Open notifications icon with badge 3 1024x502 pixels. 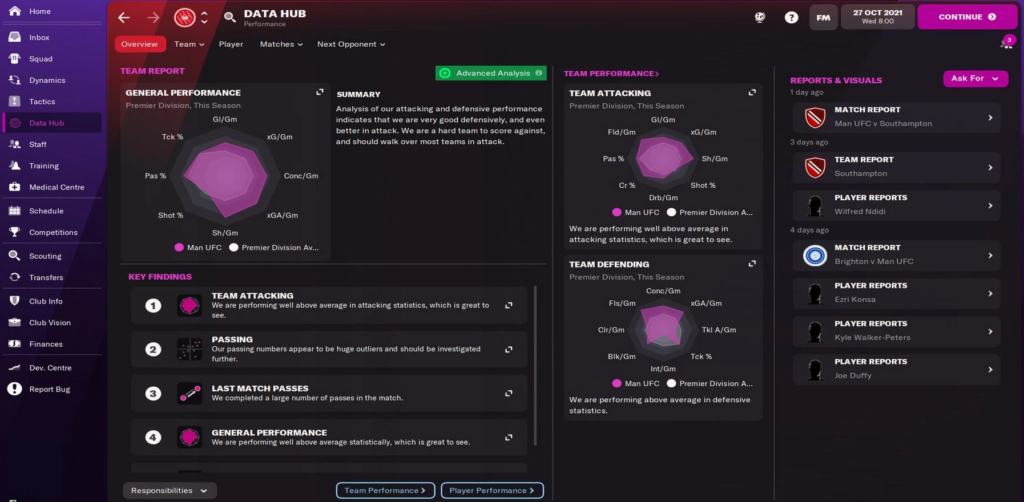coord(1008,42)
